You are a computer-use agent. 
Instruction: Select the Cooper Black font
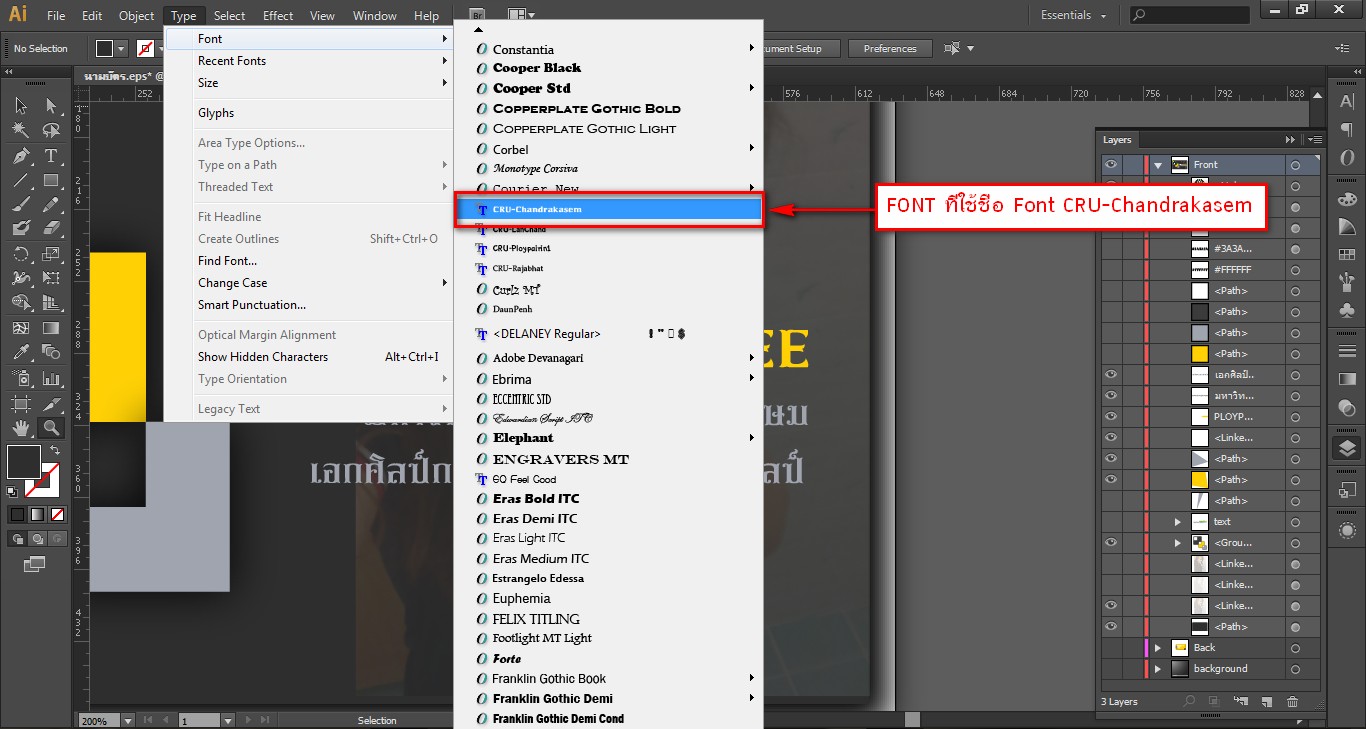click(609, 68)
